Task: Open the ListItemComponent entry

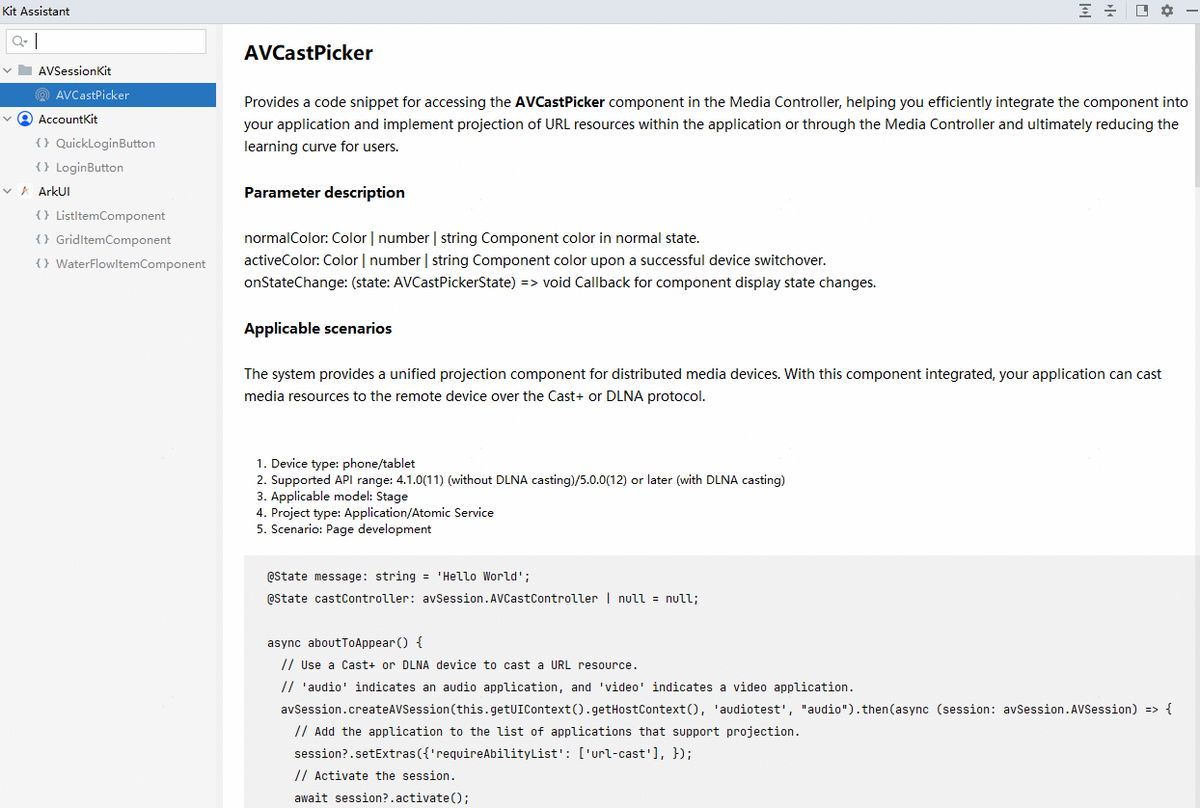Action: pyautogui.click(x=110, y=215)
